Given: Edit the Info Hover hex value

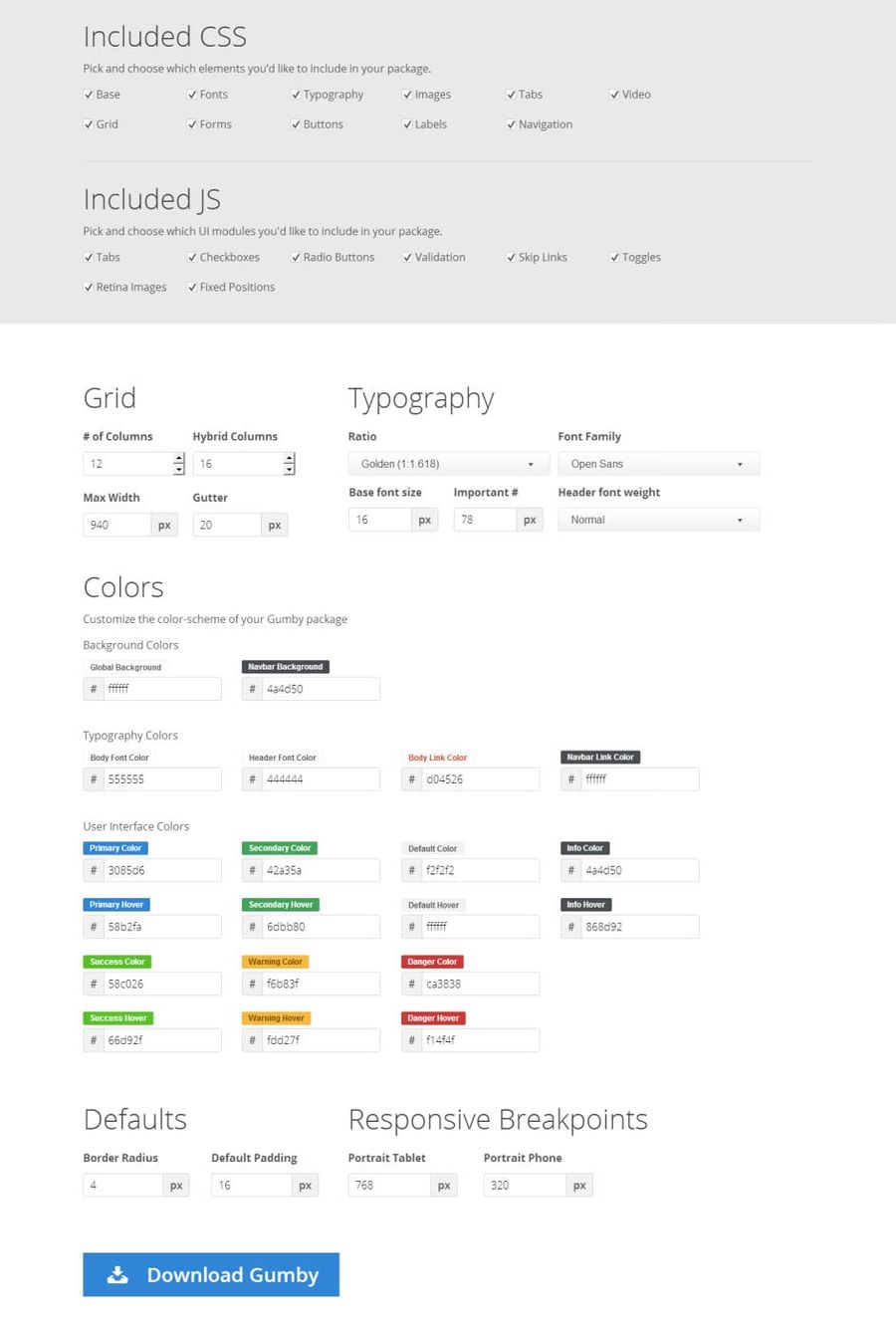Looking at the screenshot, I should click(639, 927).
